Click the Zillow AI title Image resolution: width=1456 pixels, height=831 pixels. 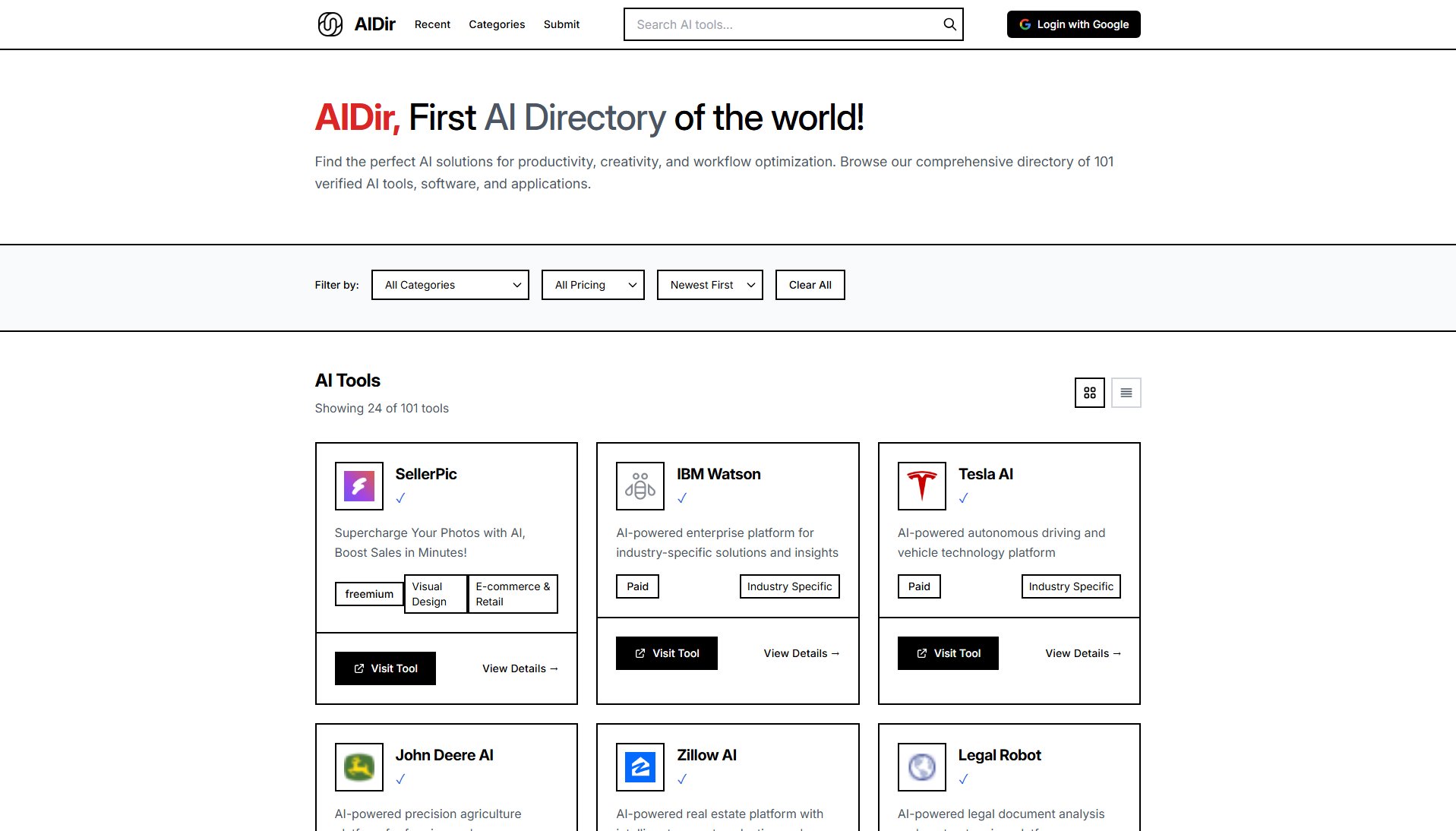click(x=706, y=755)
